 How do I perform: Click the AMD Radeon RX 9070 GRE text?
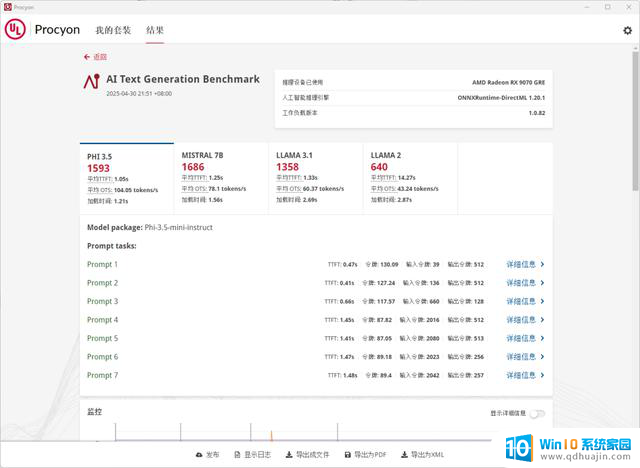[509, 82]
